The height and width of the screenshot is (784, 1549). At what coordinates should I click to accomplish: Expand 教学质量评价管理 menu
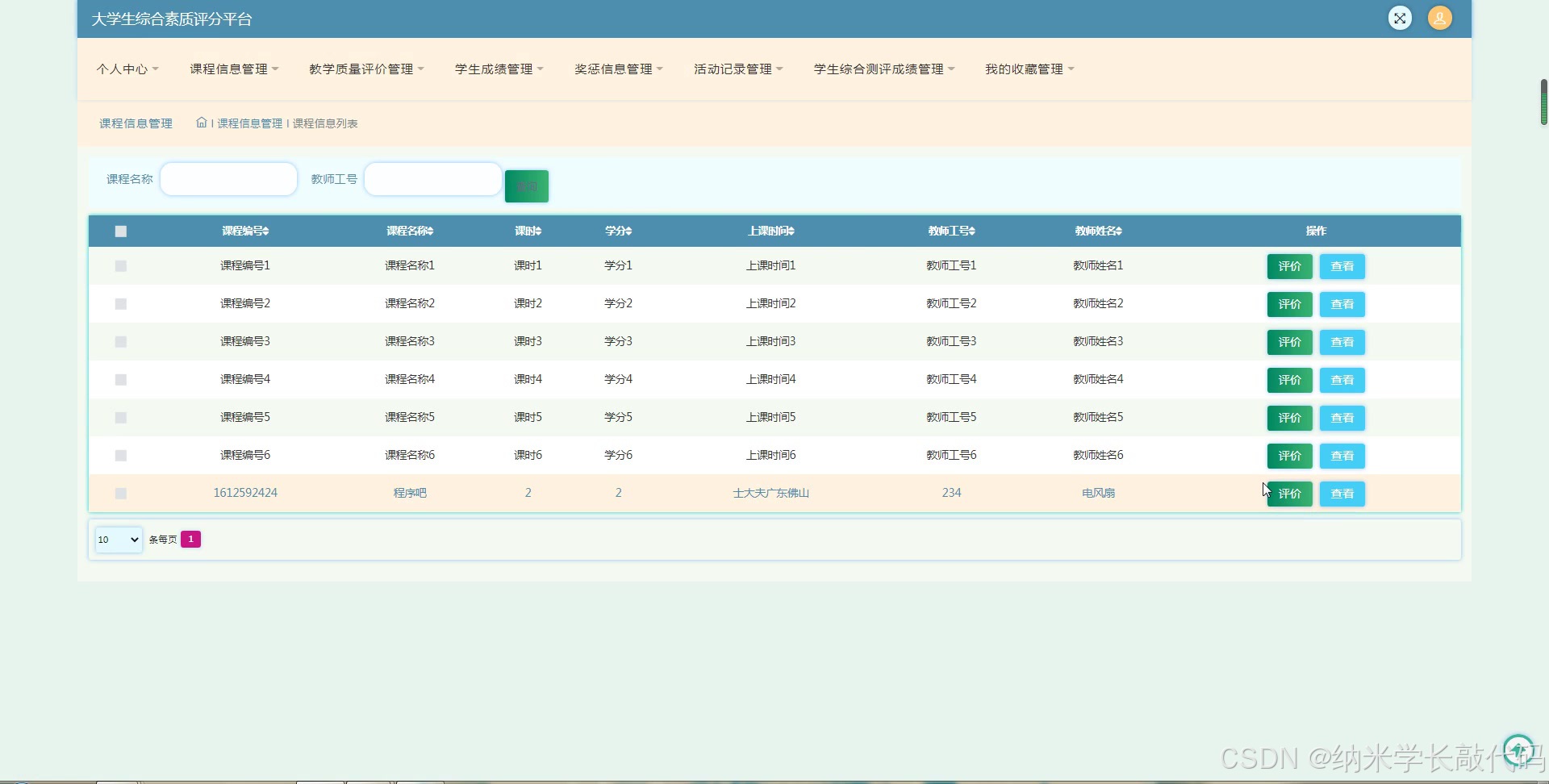tap(366, 69)
